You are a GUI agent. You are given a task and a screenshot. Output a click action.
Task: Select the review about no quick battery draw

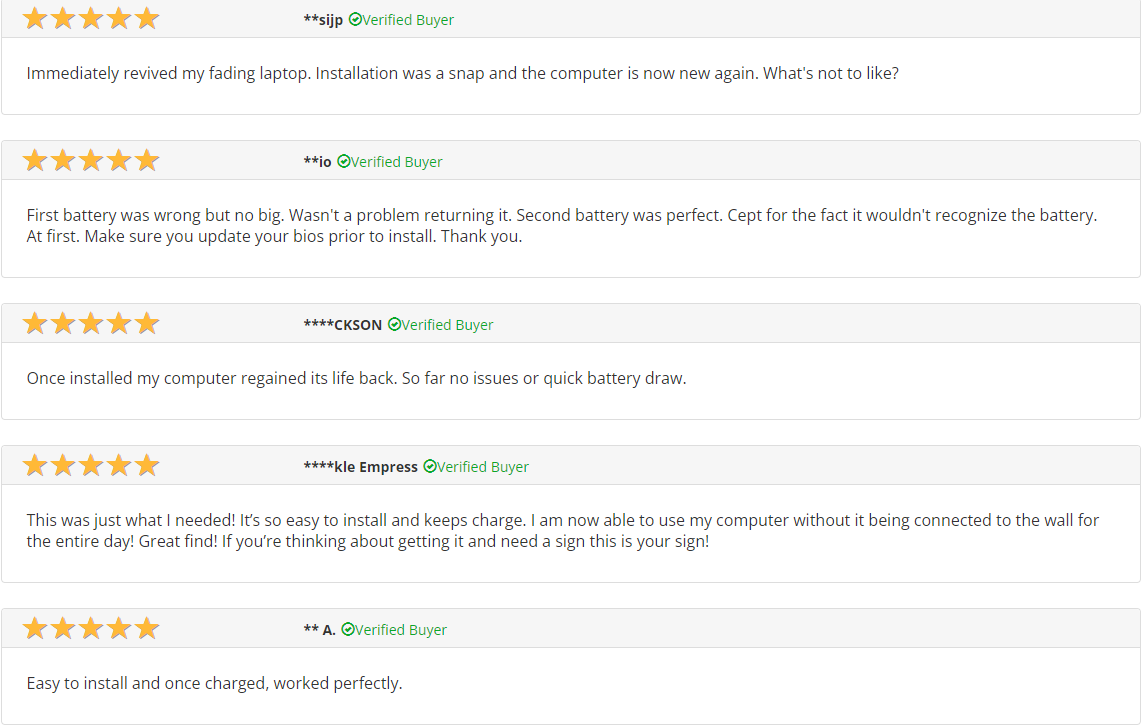pos(356,379)
